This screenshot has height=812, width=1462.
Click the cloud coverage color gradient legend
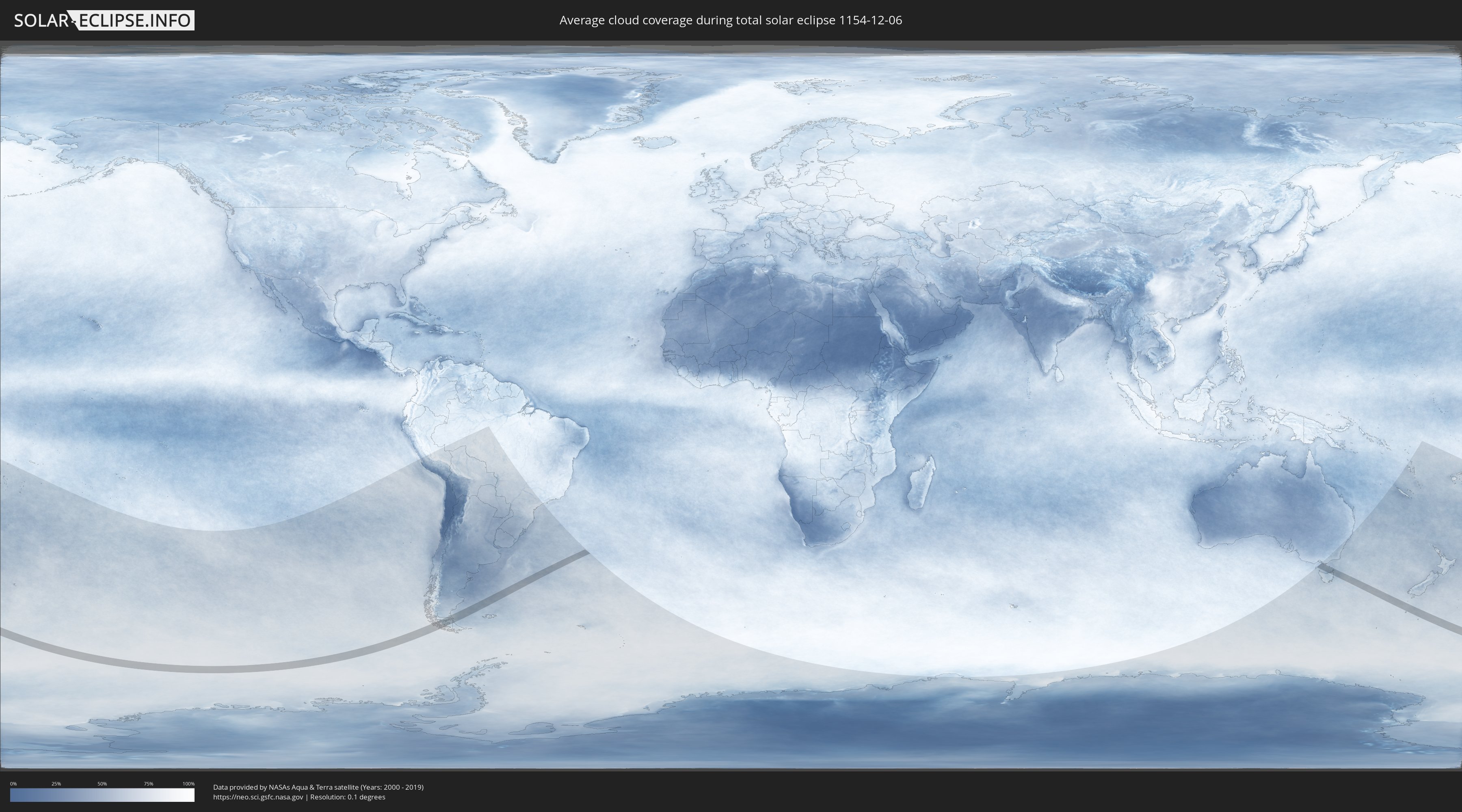click(102, 795)
